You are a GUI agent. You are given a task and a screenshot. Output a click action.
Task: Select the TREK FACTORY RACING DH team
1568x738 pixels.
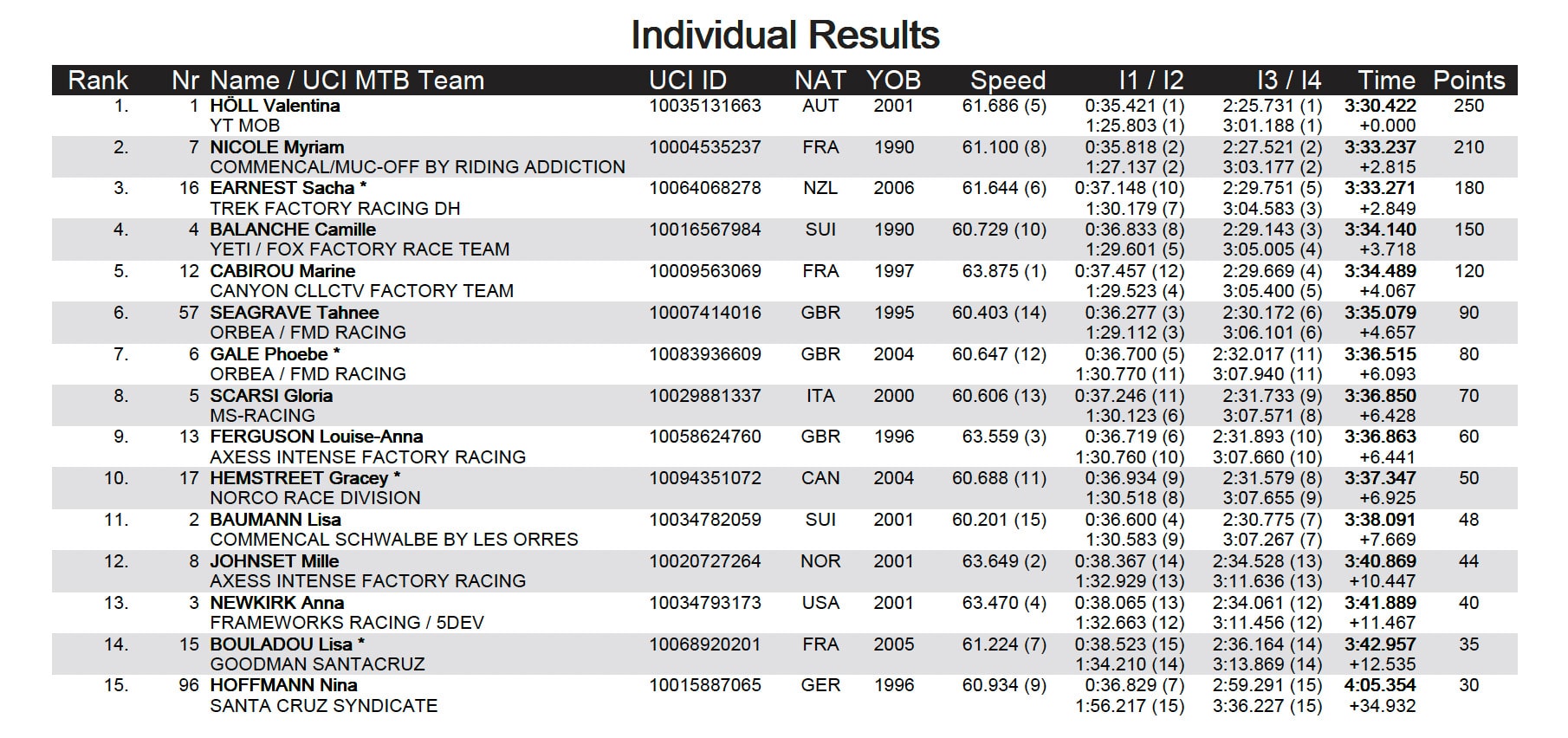(335, 209)
